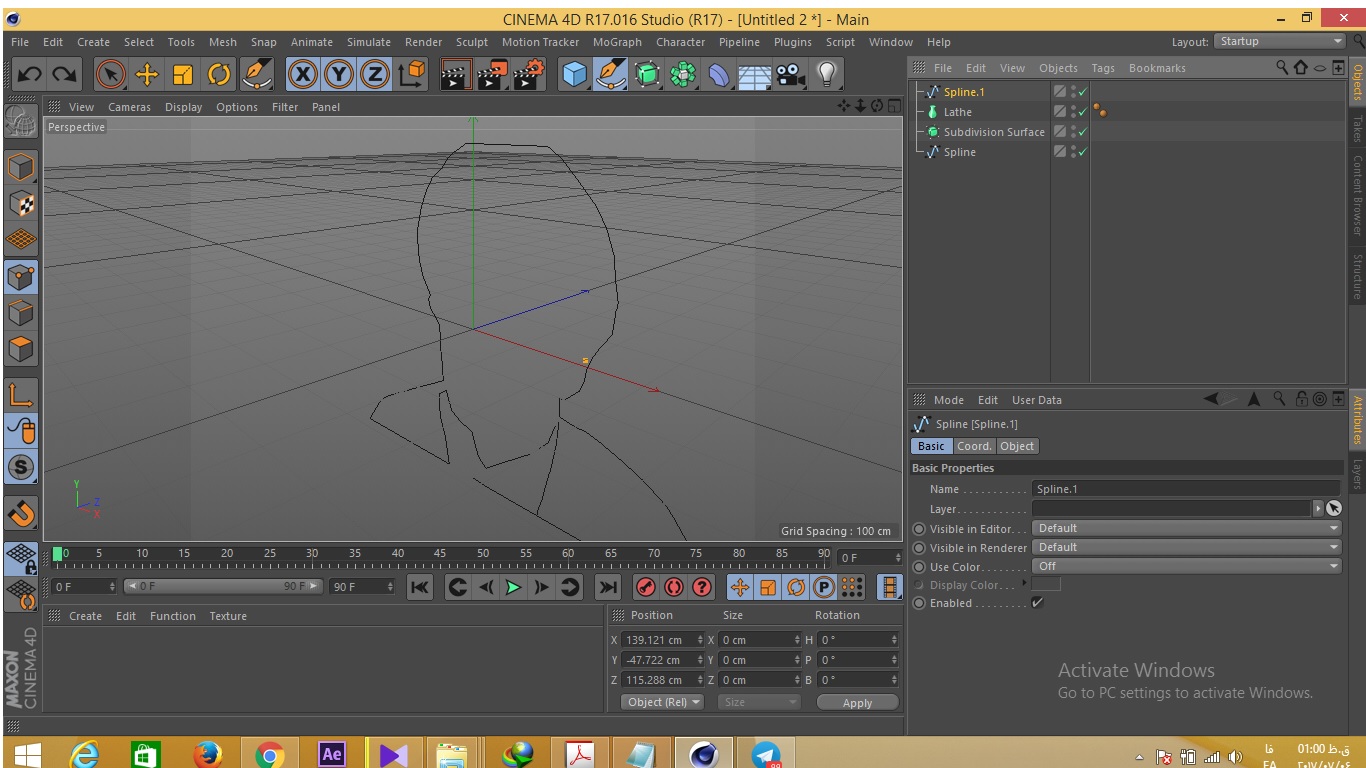Go to start of animation
1366x768 pixels.
pos(420,587)
